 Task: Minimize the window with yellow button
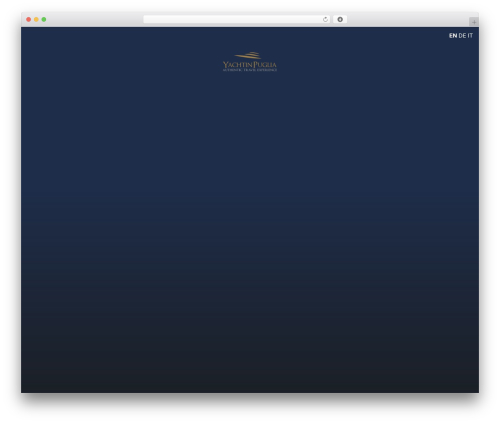tap(36, 19)
